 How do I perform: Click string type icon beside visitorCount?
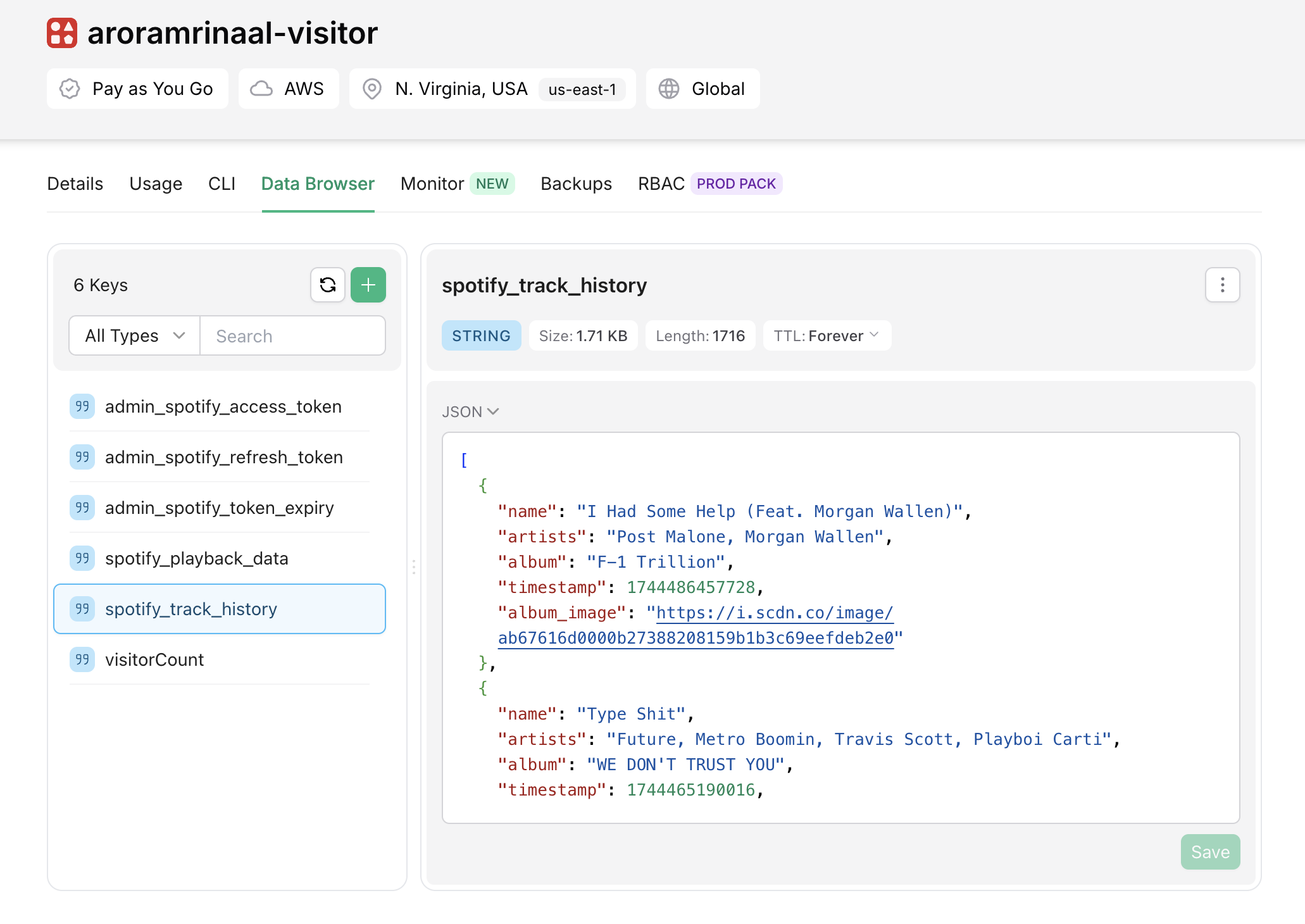(x=82, y=659)
